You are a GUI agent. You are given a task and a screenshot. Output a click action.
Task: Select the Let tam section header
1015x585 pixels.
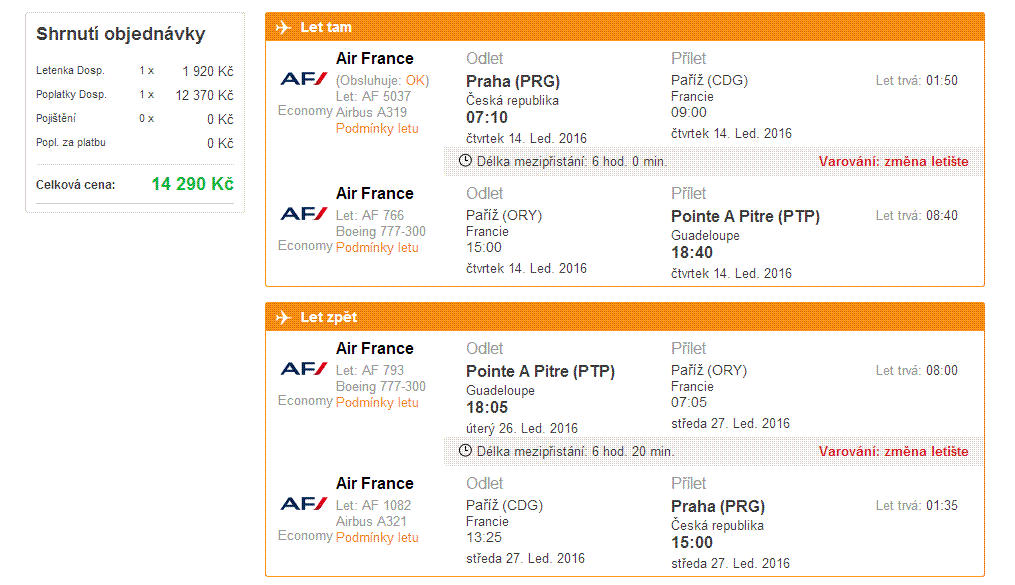625,27
